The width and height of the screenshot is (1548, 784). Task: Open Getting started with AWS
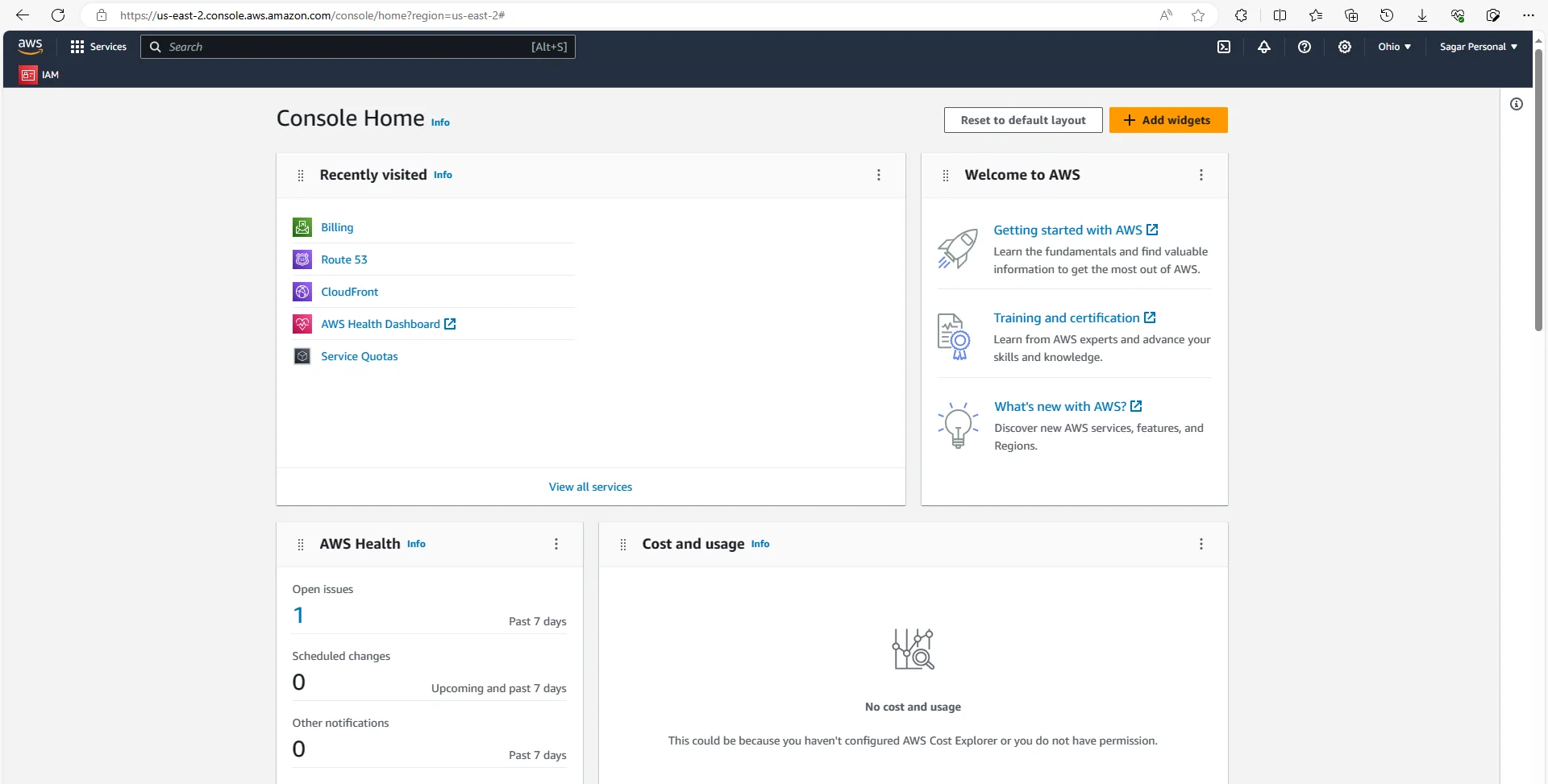[x=1076, y=230]
